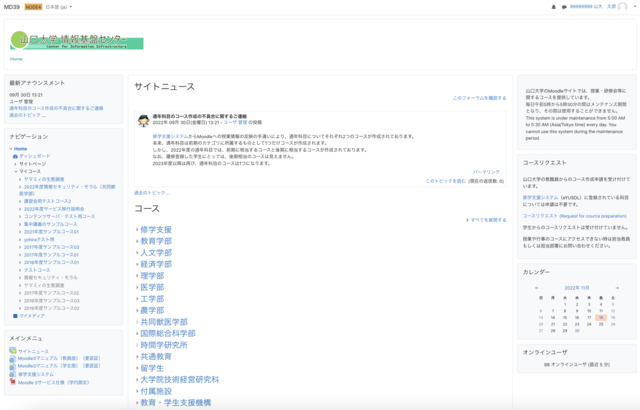Select day 30 in the calendar
Screen dimensions: 640x410
pyautogui.click(x=577, y=331)
